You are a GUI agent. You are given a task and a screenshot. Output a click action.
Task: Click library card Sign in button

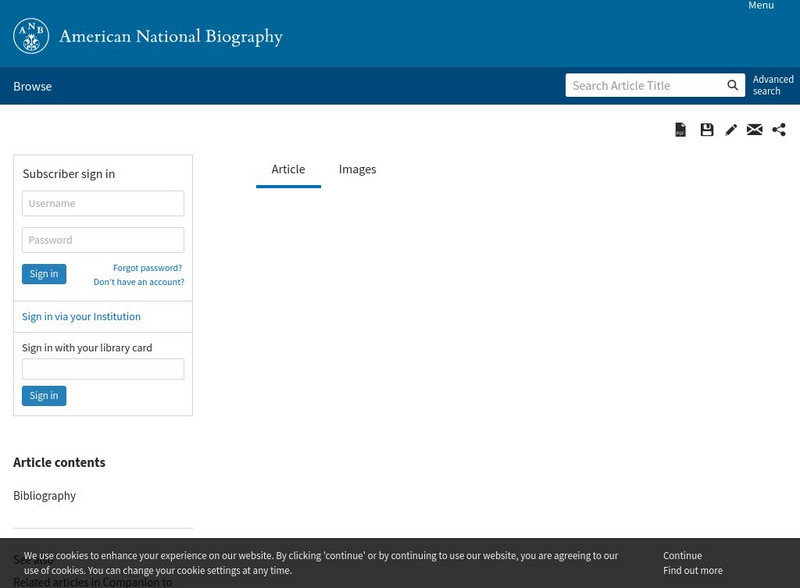click(x=44, y=396)
